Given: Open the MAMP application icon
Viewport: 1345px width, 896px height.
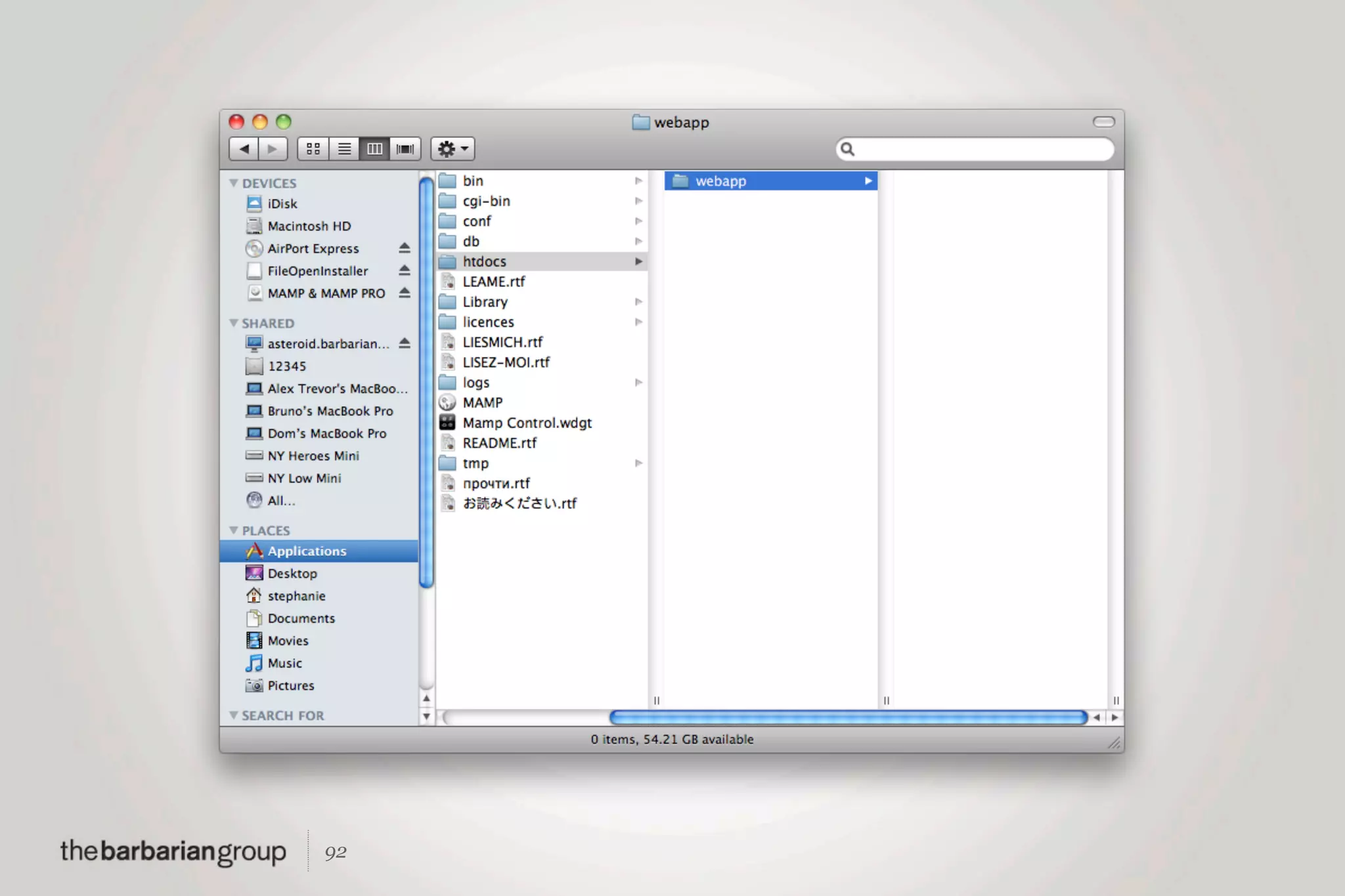Looking at the screenshot, I should tap(448, 402).
